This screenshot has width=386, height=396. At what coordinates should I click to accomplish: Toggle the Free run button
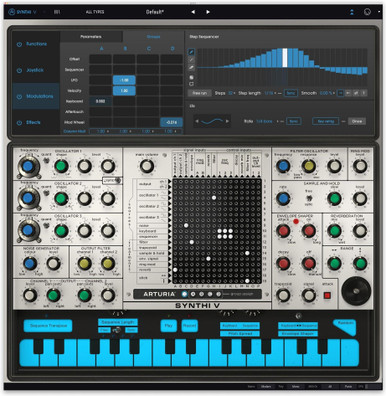coord(200,93)
